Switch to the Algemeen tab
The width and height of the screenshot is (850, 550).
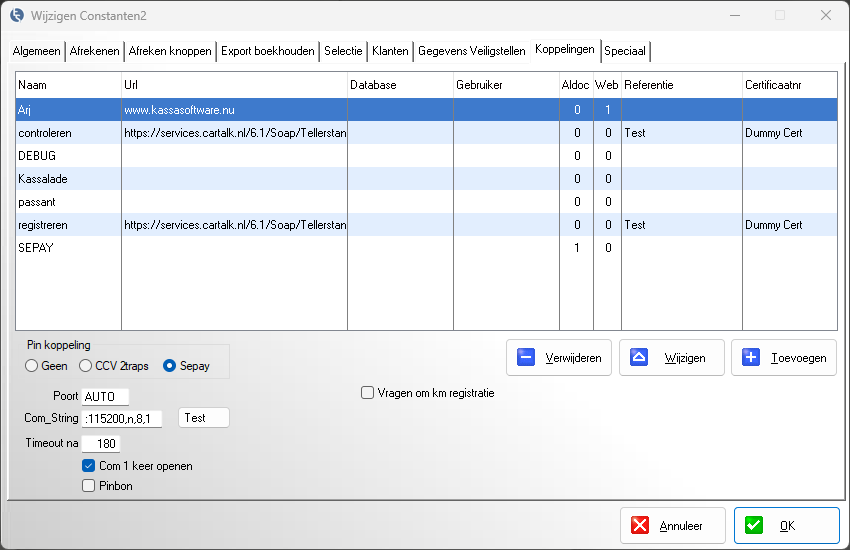coord(37,50)
